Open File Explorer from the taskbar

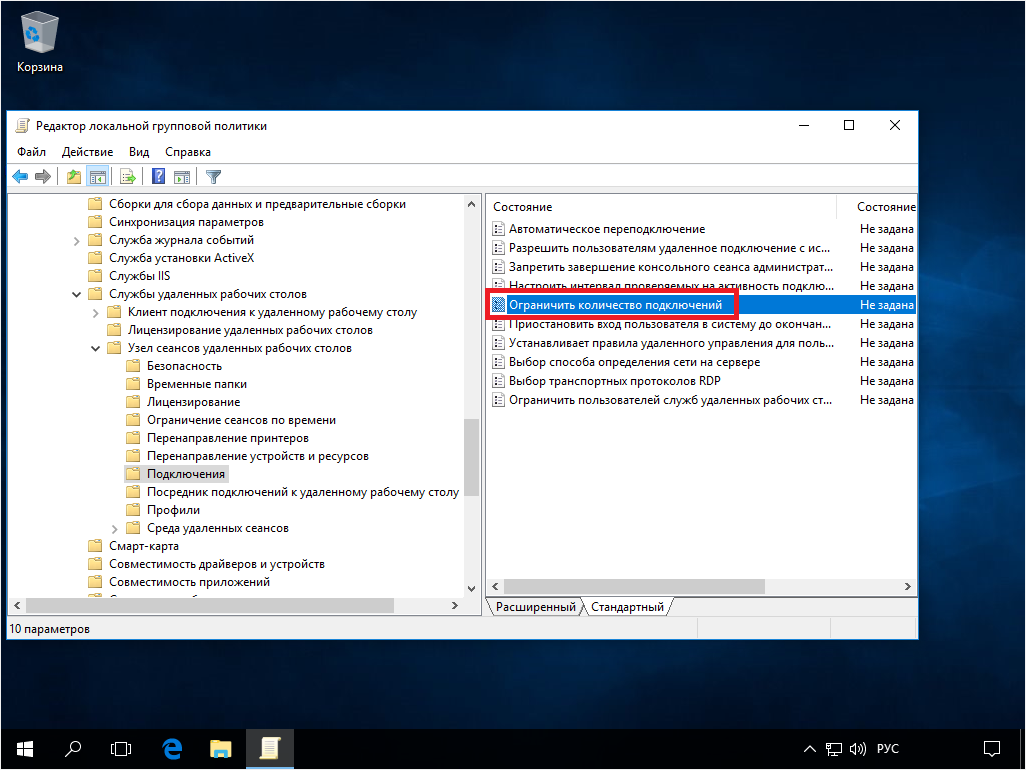coord(220,747)
